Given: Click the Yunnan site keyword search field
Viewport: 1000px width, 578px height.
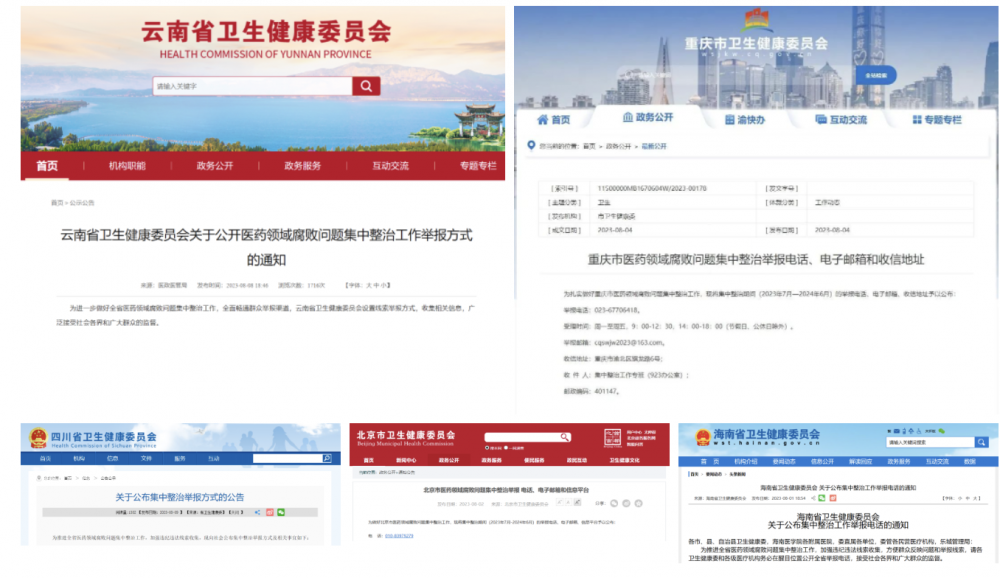Looking at the screenshot, I should tap(253, 86).
